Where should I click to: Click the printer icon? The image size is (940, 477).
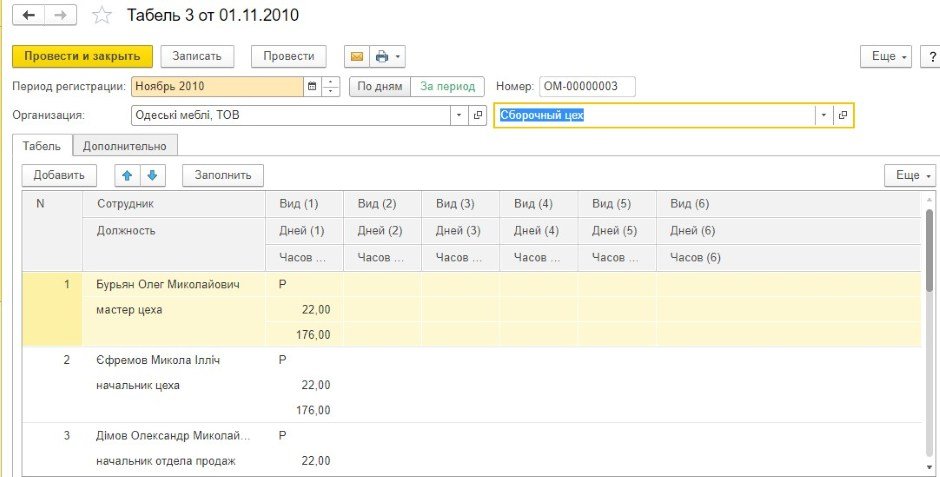pyautogui.click(x=381, y=57)
